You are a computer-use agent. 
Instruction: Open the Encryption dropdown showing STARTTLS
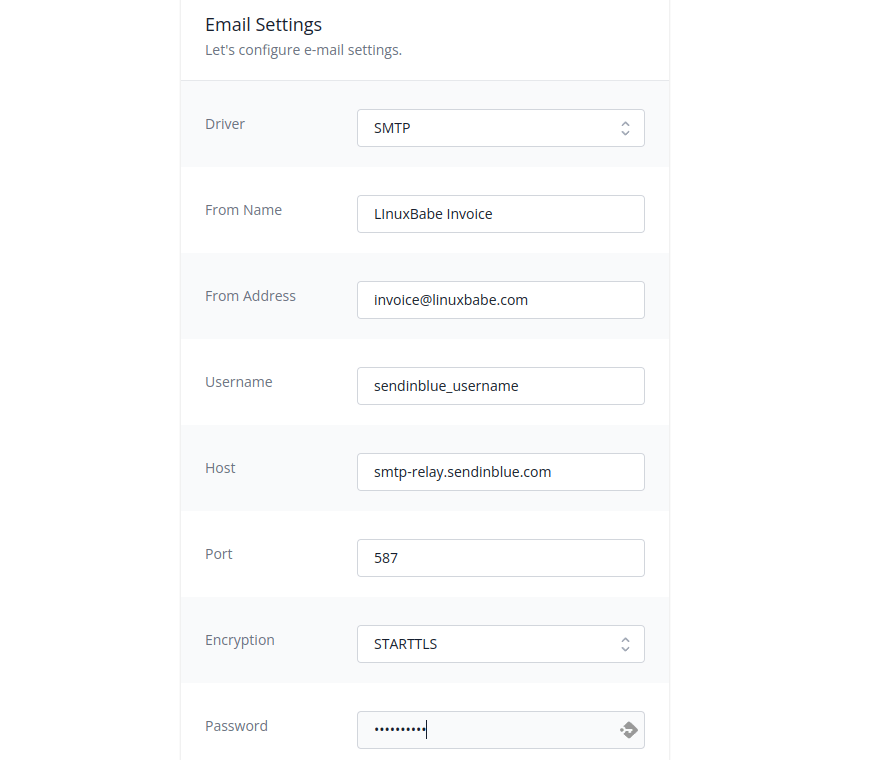click(490, 644)
